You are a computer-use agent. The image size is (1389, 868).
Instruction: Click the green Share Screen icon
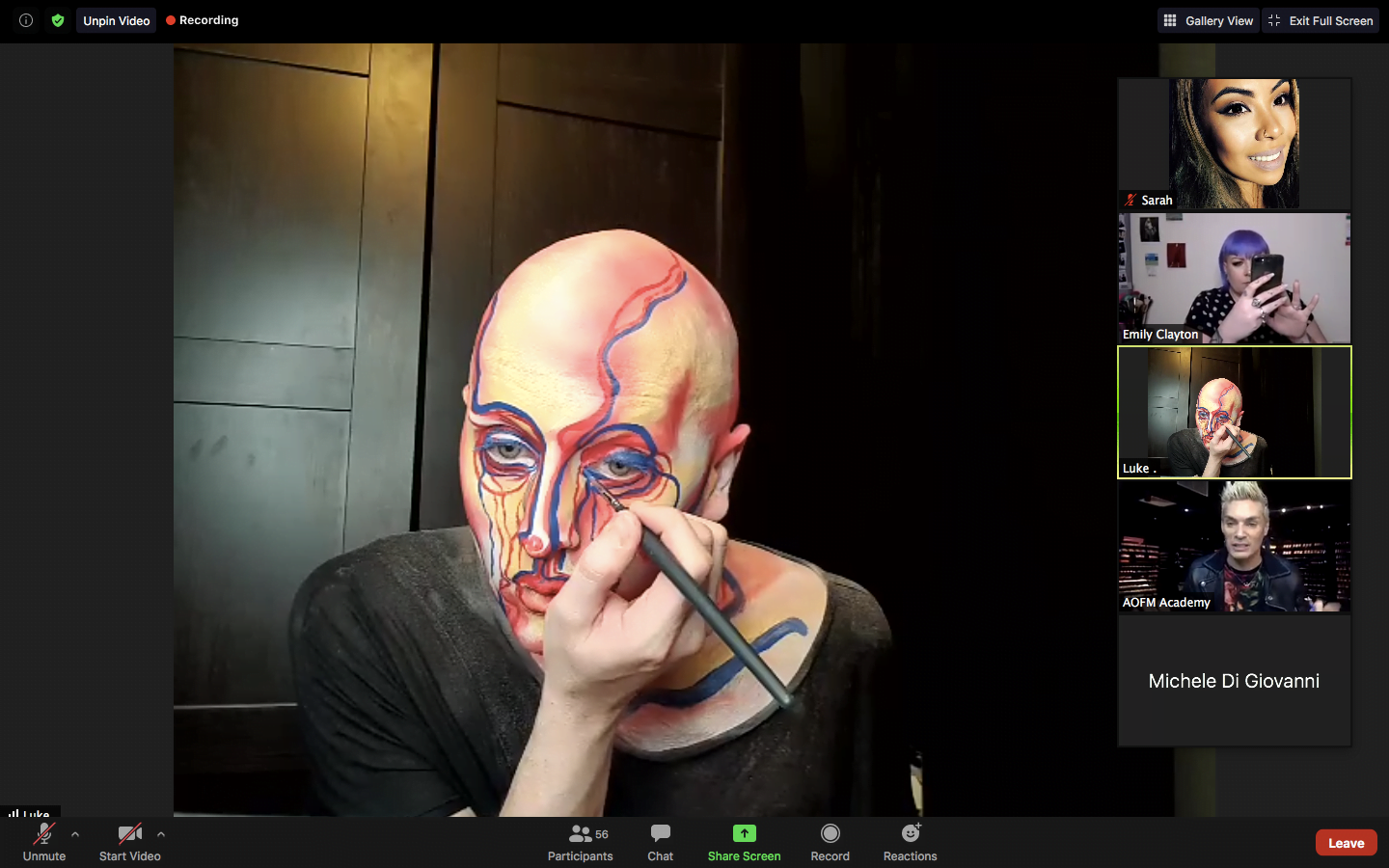click(x=744, y=834)
